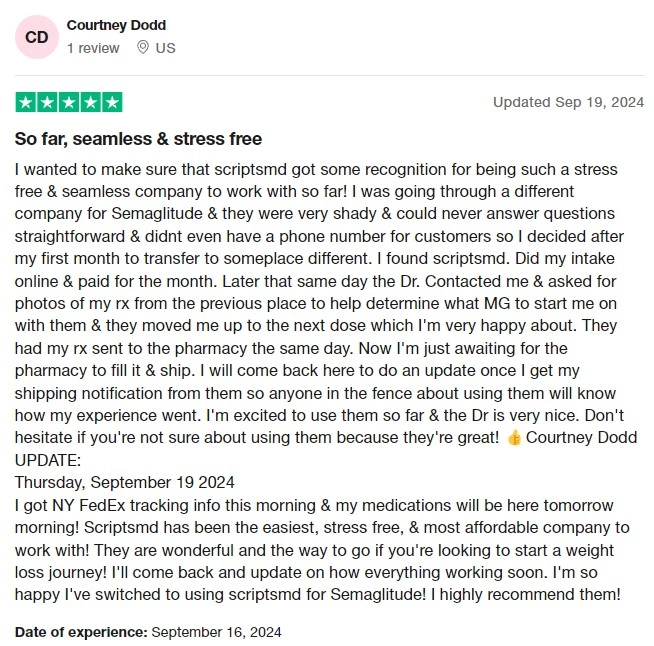Click the 'UPDATE:' line in the review
654x646 pixels.
coord(48,460)
